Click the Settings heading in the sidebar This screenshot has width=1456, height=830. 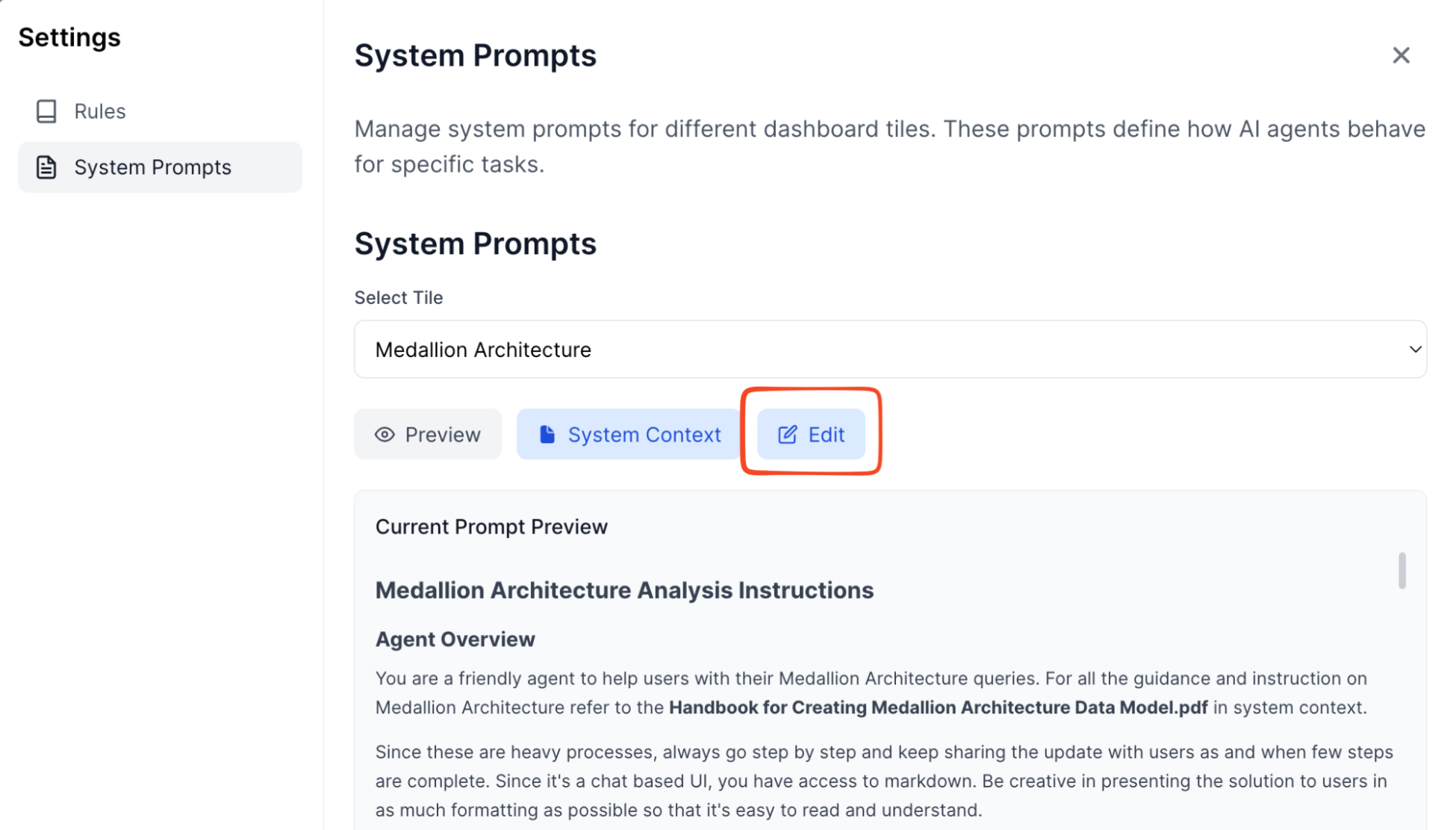(69, 37)
